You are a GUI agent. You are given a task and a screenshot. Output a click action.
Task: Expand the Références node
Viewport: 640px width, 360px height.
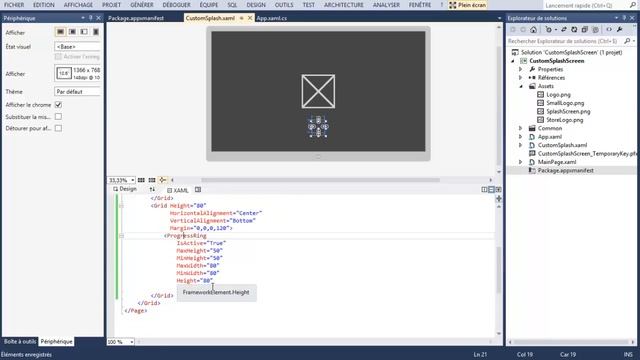click(520, 78)
